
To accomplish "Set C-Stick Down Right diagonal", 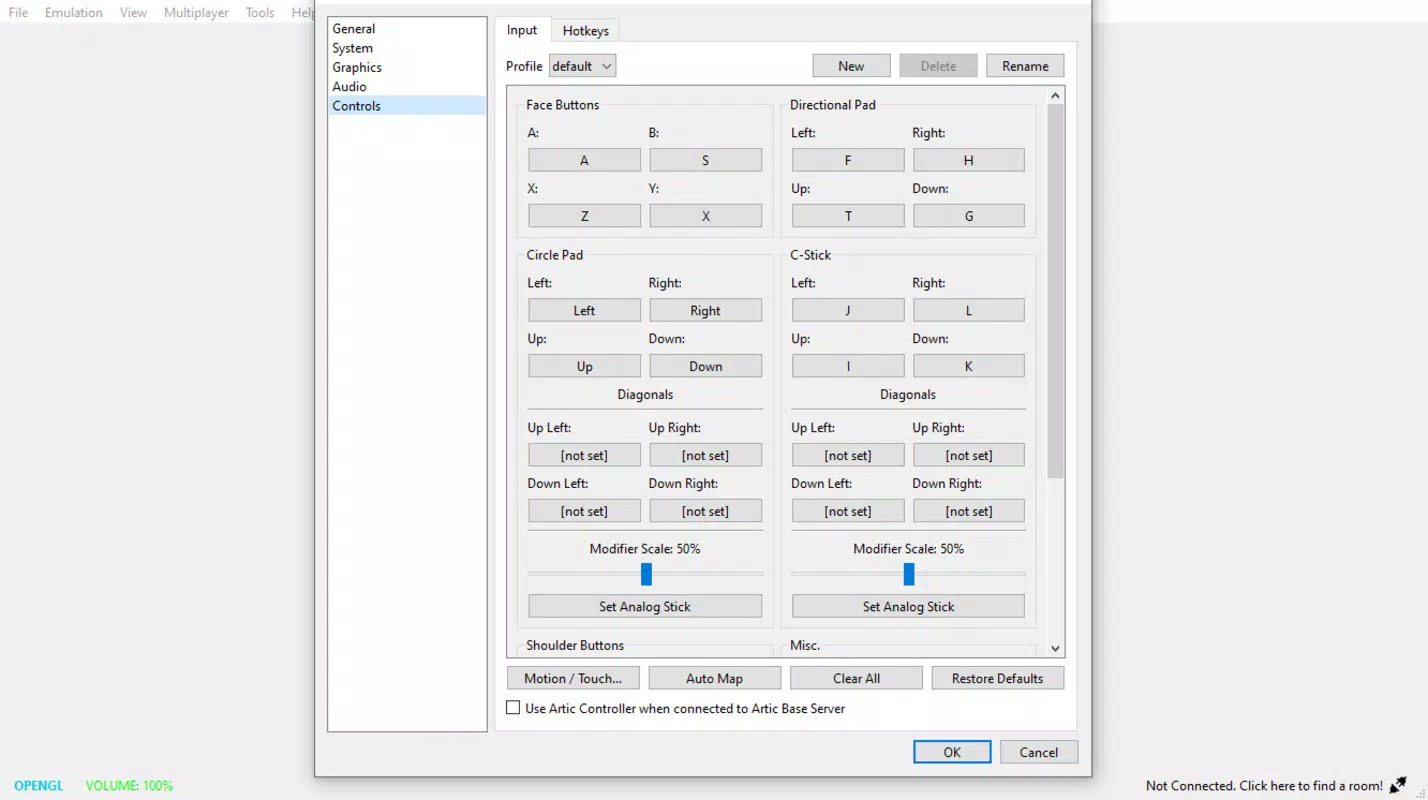I will [x=968, y=511].
